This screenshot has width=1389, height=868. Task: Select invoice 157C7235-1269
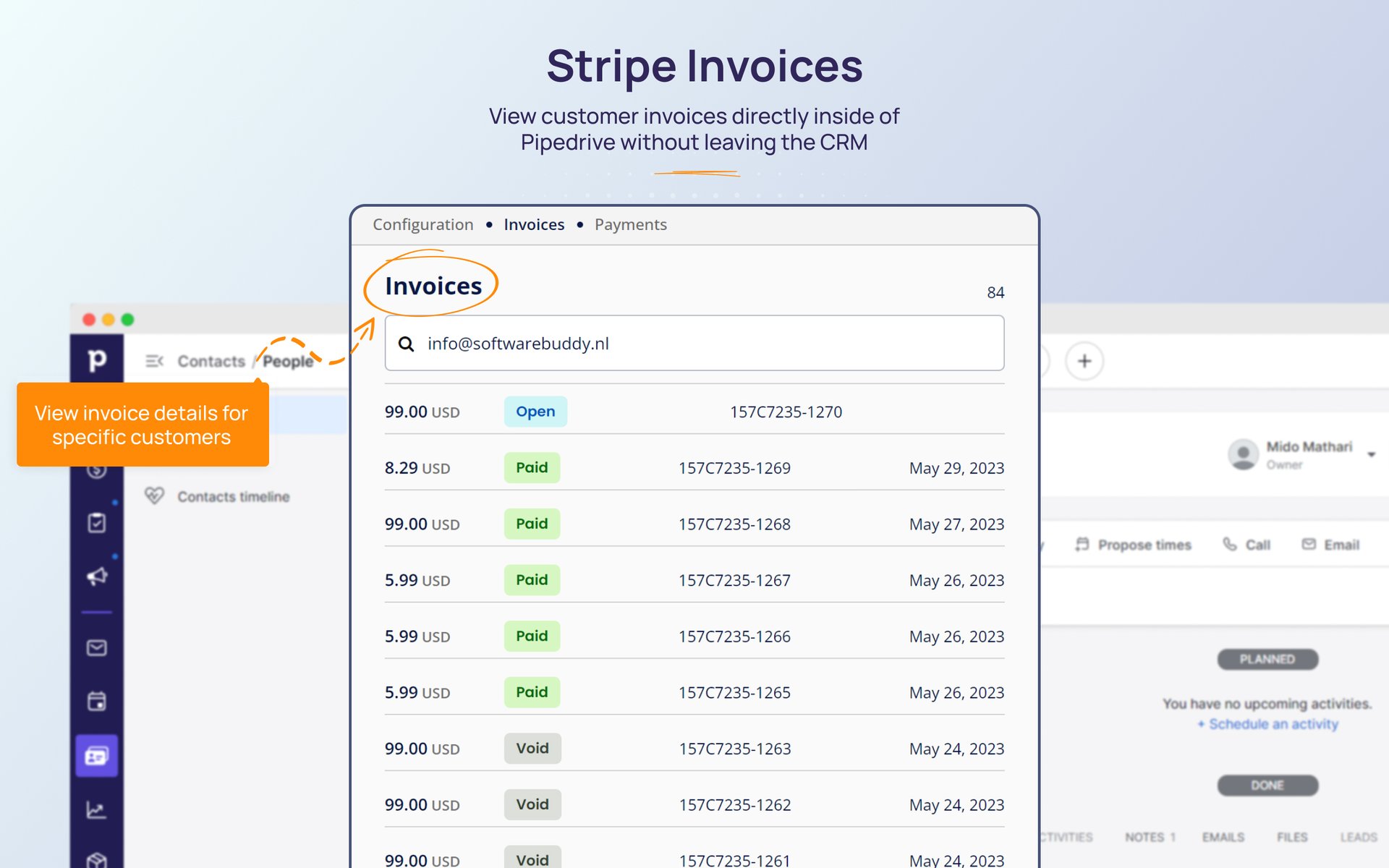[734, 468]
